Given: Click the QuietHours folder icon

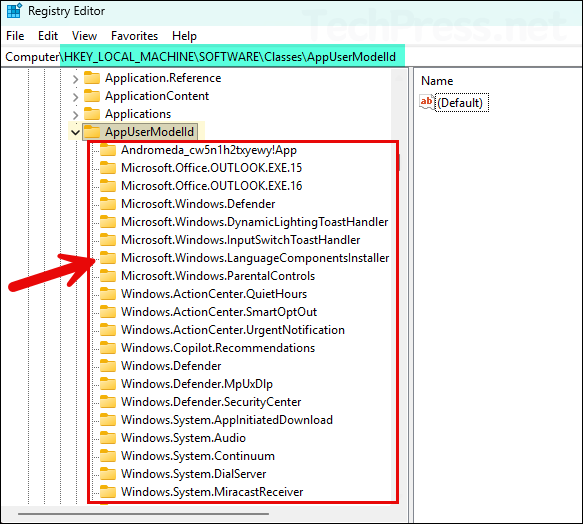Looking at the screenshot, I should [108, 294].
